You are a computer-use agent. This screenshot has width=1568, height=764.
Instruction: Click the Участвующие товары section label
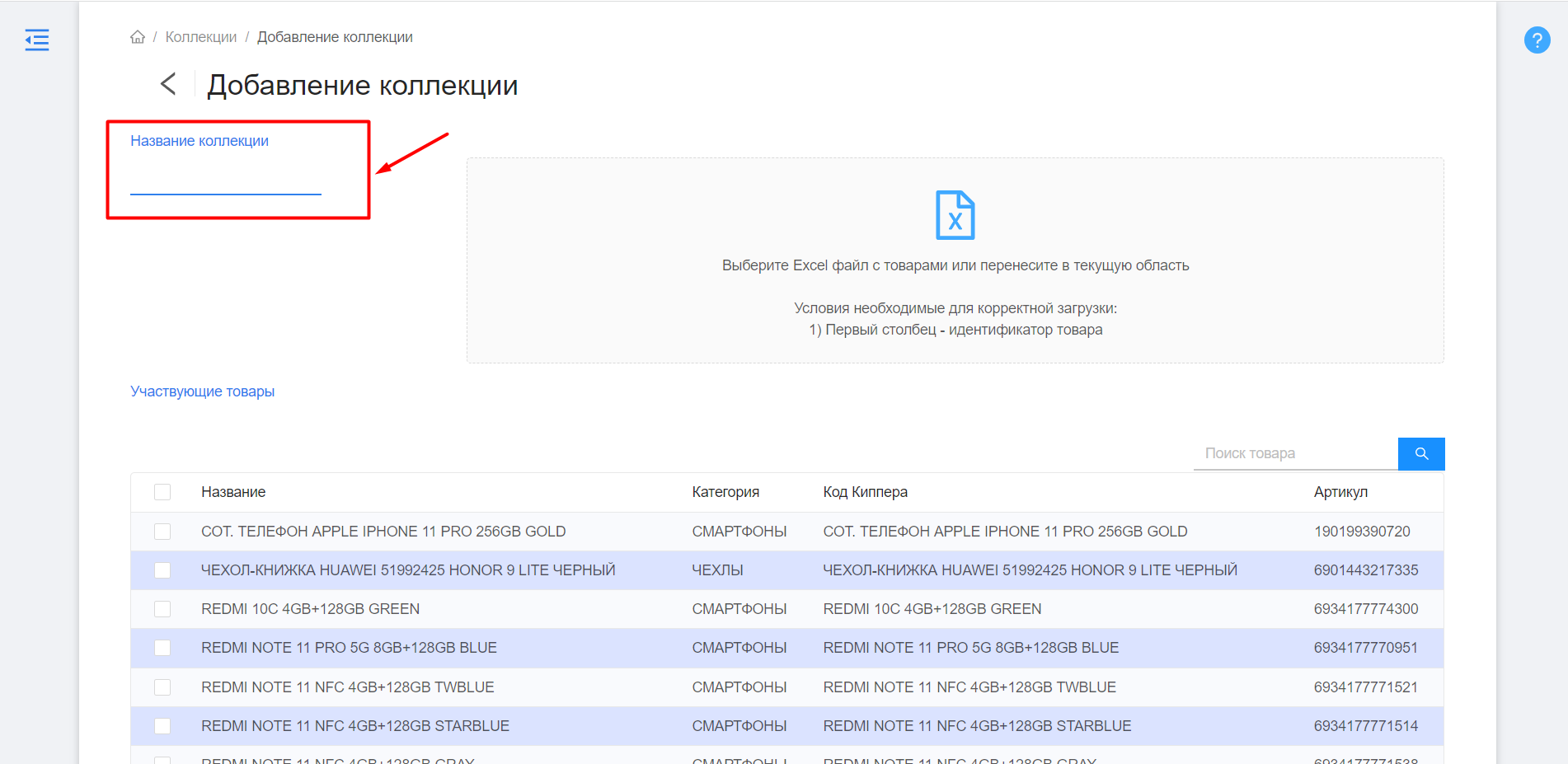tap(203, 391)
